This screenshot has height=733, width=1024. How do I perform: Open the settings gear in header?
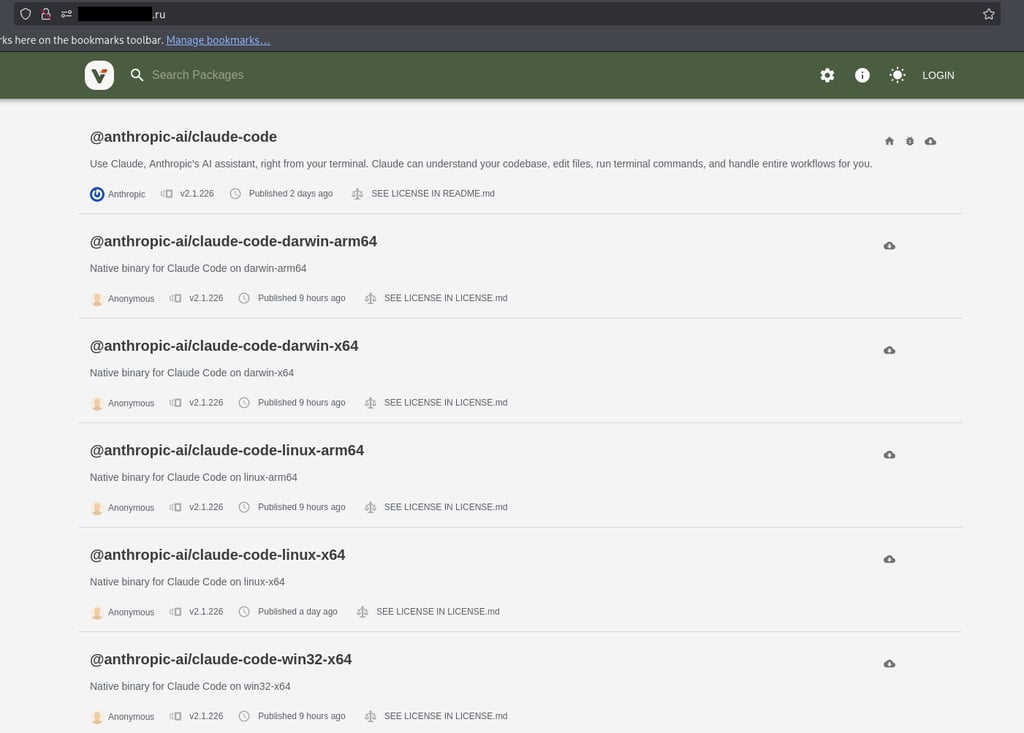(x=827, y=75)
